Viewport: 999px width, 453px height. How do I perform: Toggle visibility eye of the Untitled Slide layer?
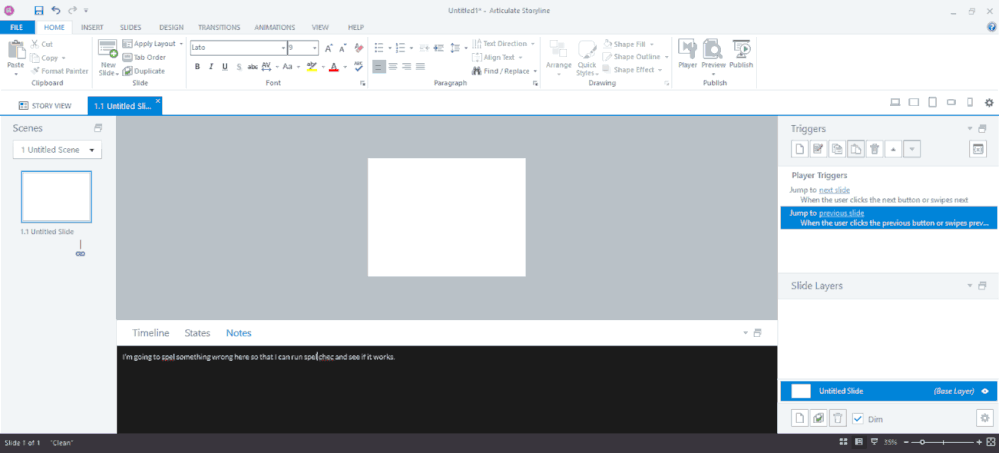tap(985, 391)
